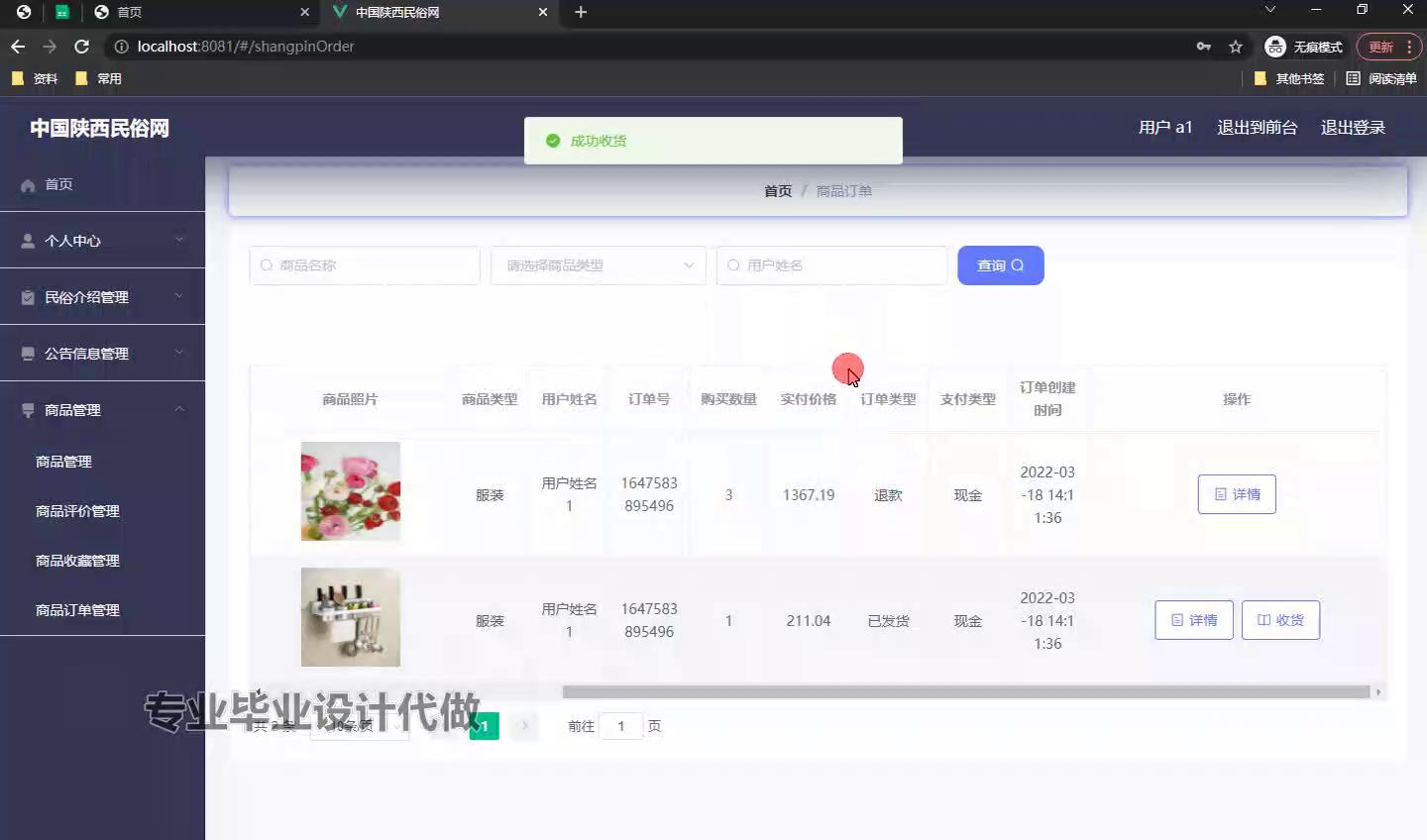Select 商品订单管理 in the sidebar
Image resolution: width=1427 pixels, height=840 pixels.
pos(77,610)
